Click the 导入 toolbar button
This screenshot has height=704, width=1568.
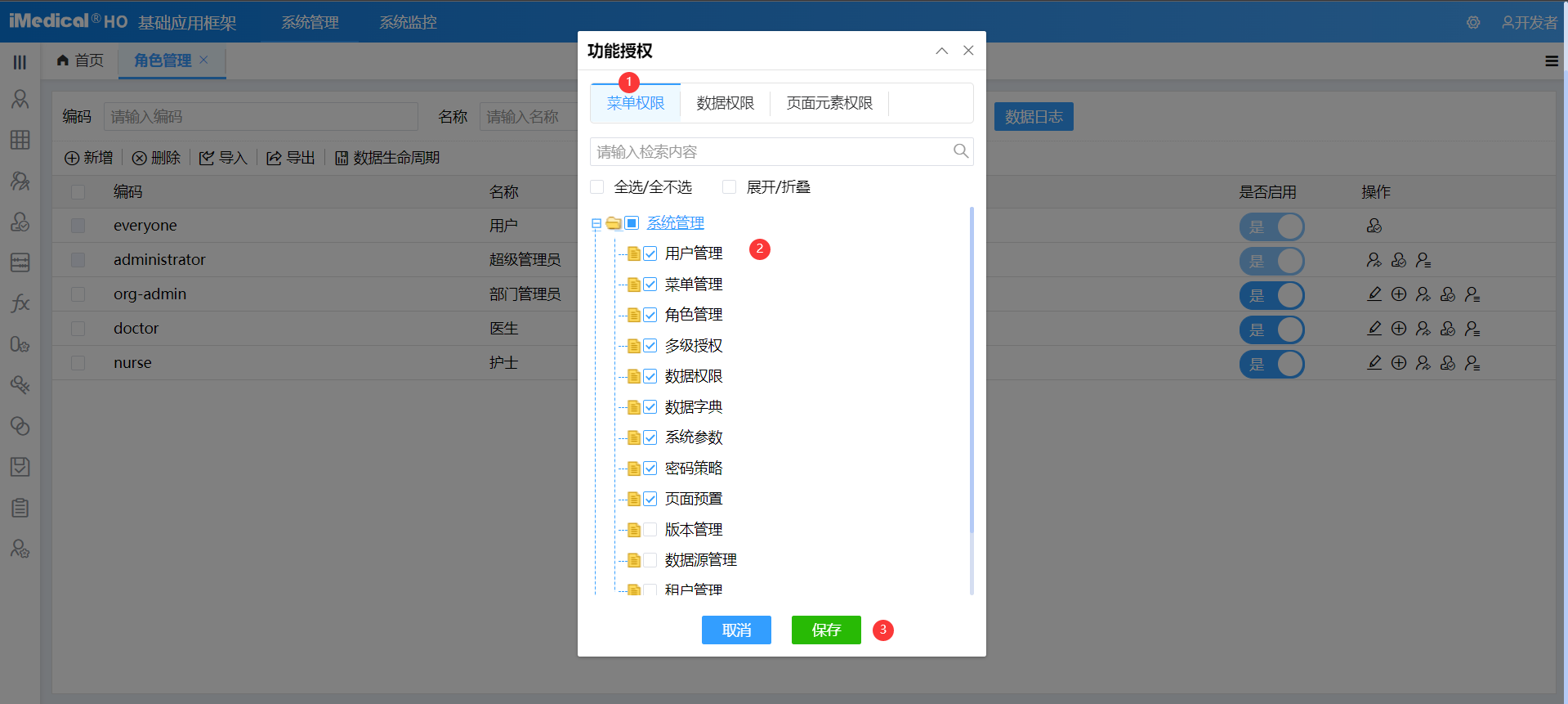(223, 158)
